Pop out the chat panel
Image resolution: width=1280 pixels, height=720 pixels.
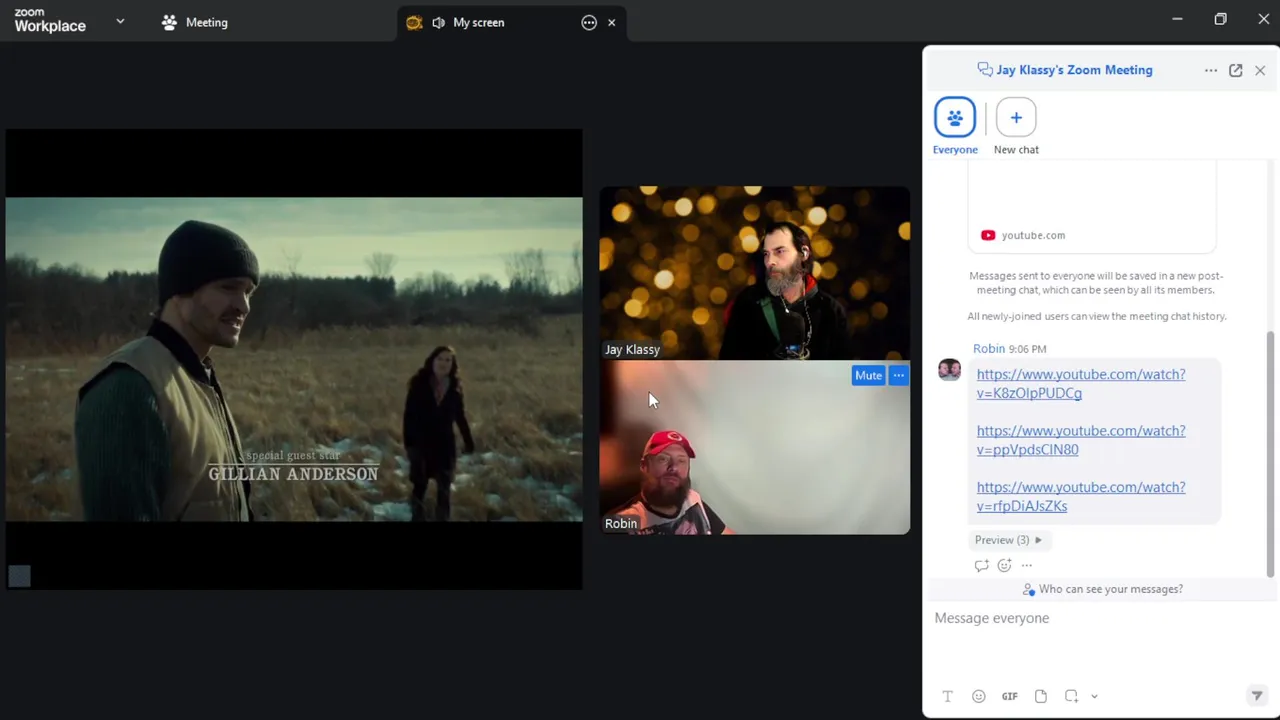click(1236, 70)
